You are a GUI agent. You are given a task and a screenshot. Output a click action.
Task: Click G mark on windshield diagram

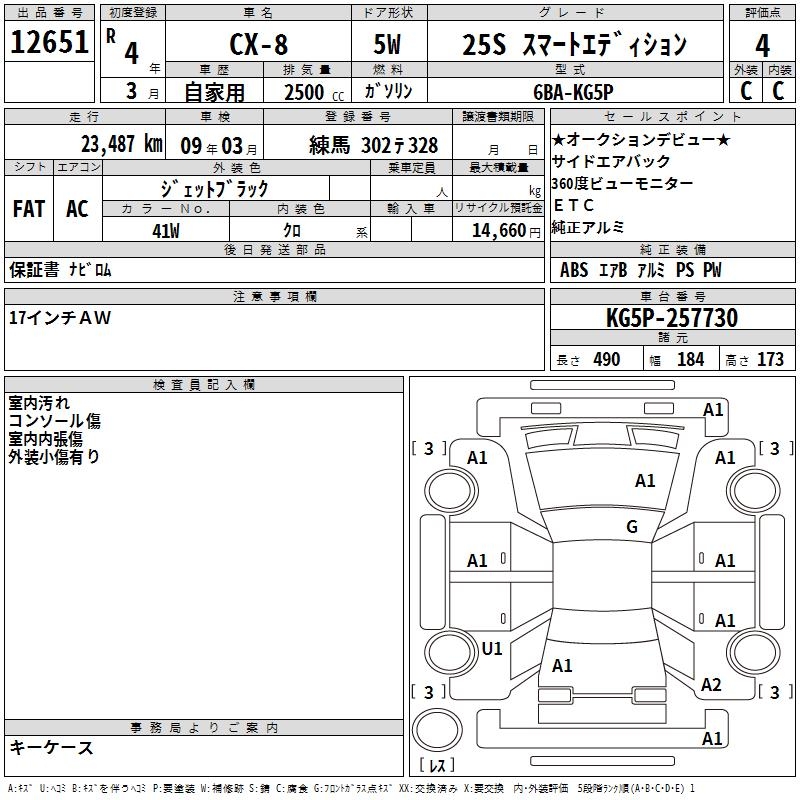pyautogui.click(x=632, y=526)
